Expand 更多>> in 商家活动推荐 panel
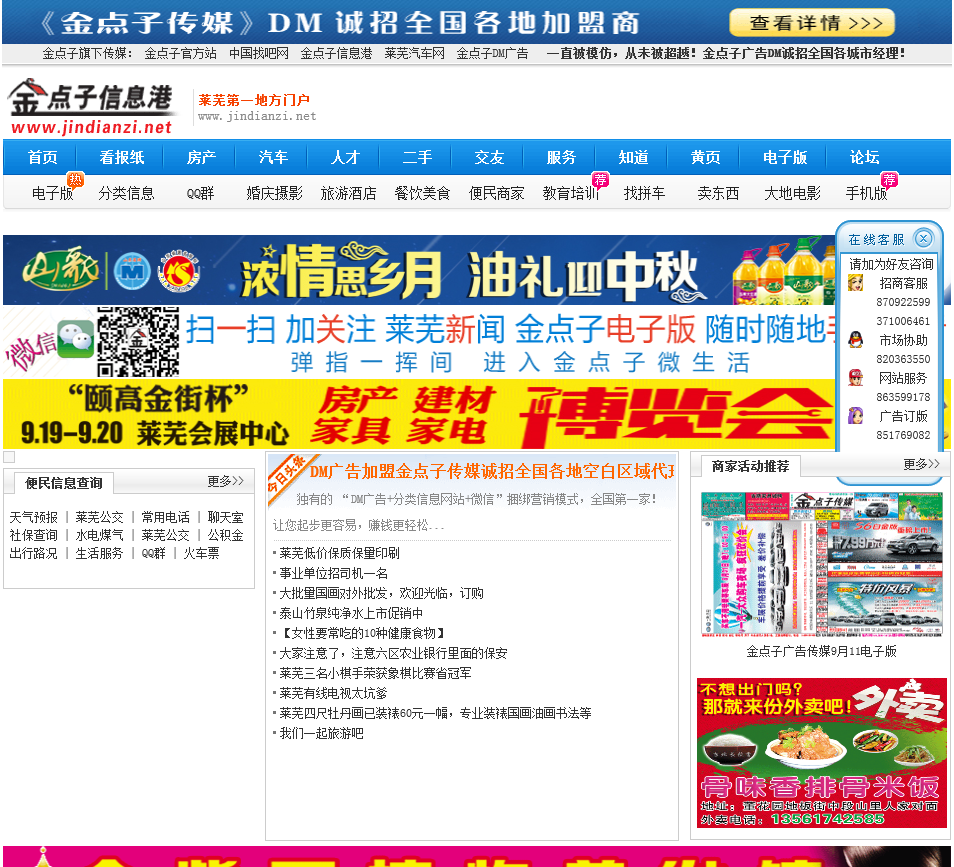The image size is (954, 867). click(x=921, y=464)
